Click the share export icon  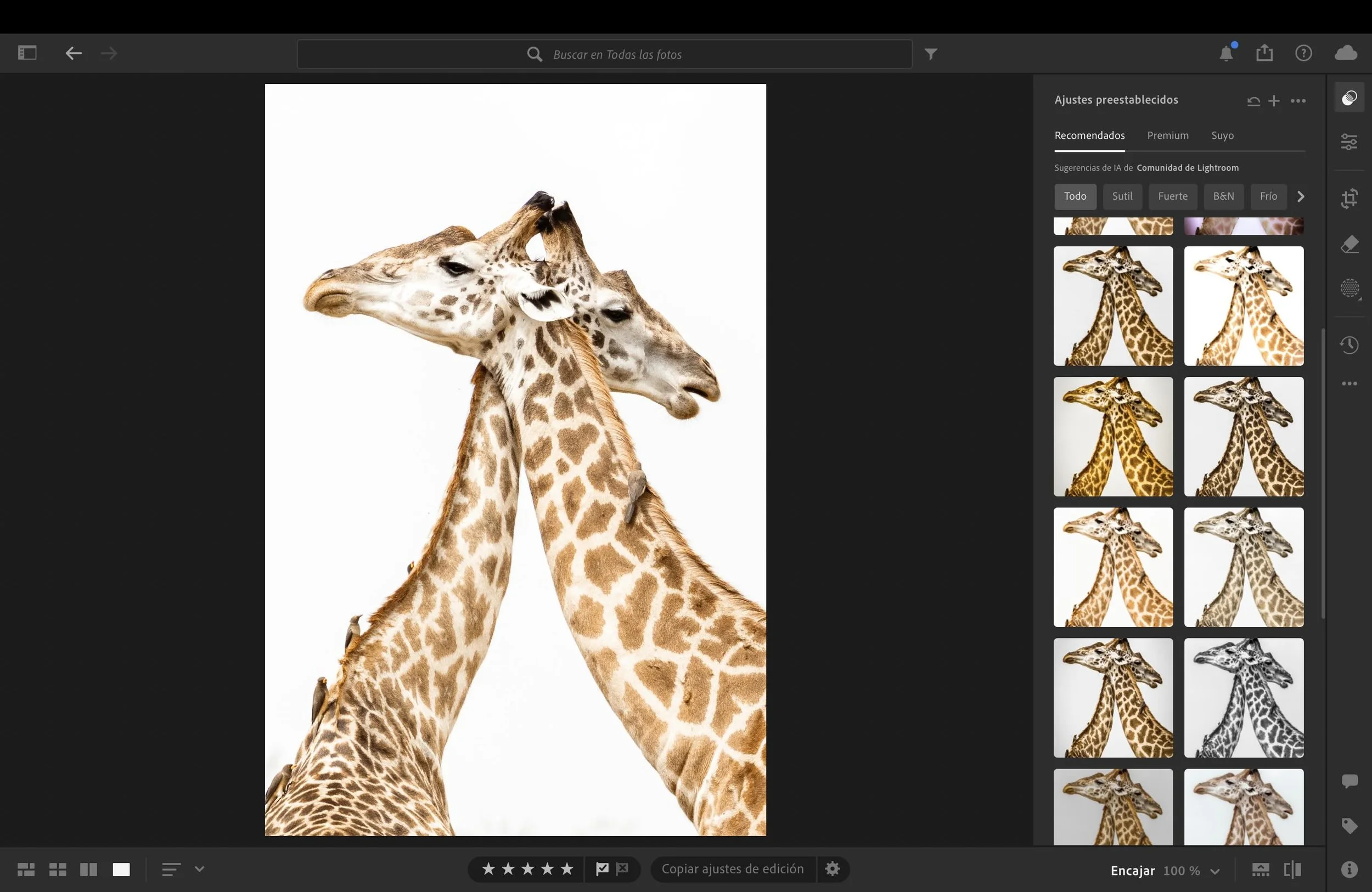click(1264, 53)
